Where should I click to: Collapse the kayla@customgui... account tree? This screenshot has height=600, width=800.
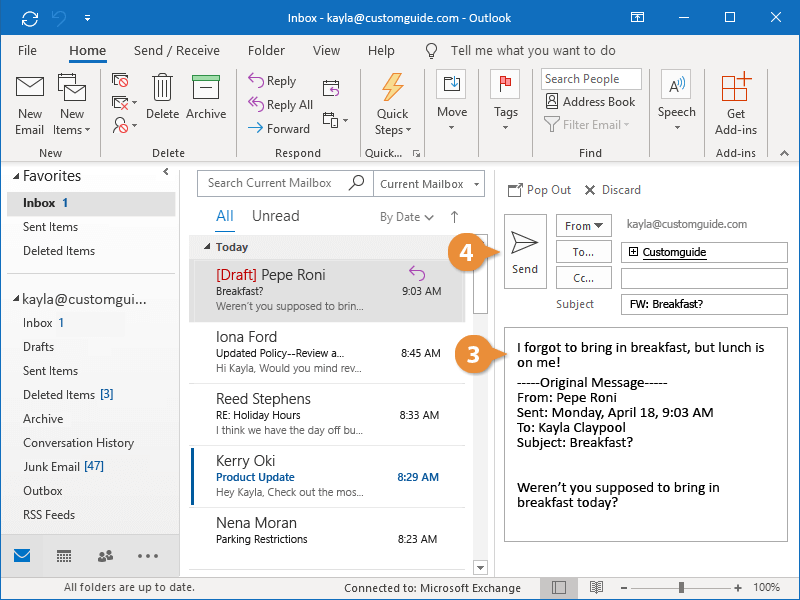(16, 299)
